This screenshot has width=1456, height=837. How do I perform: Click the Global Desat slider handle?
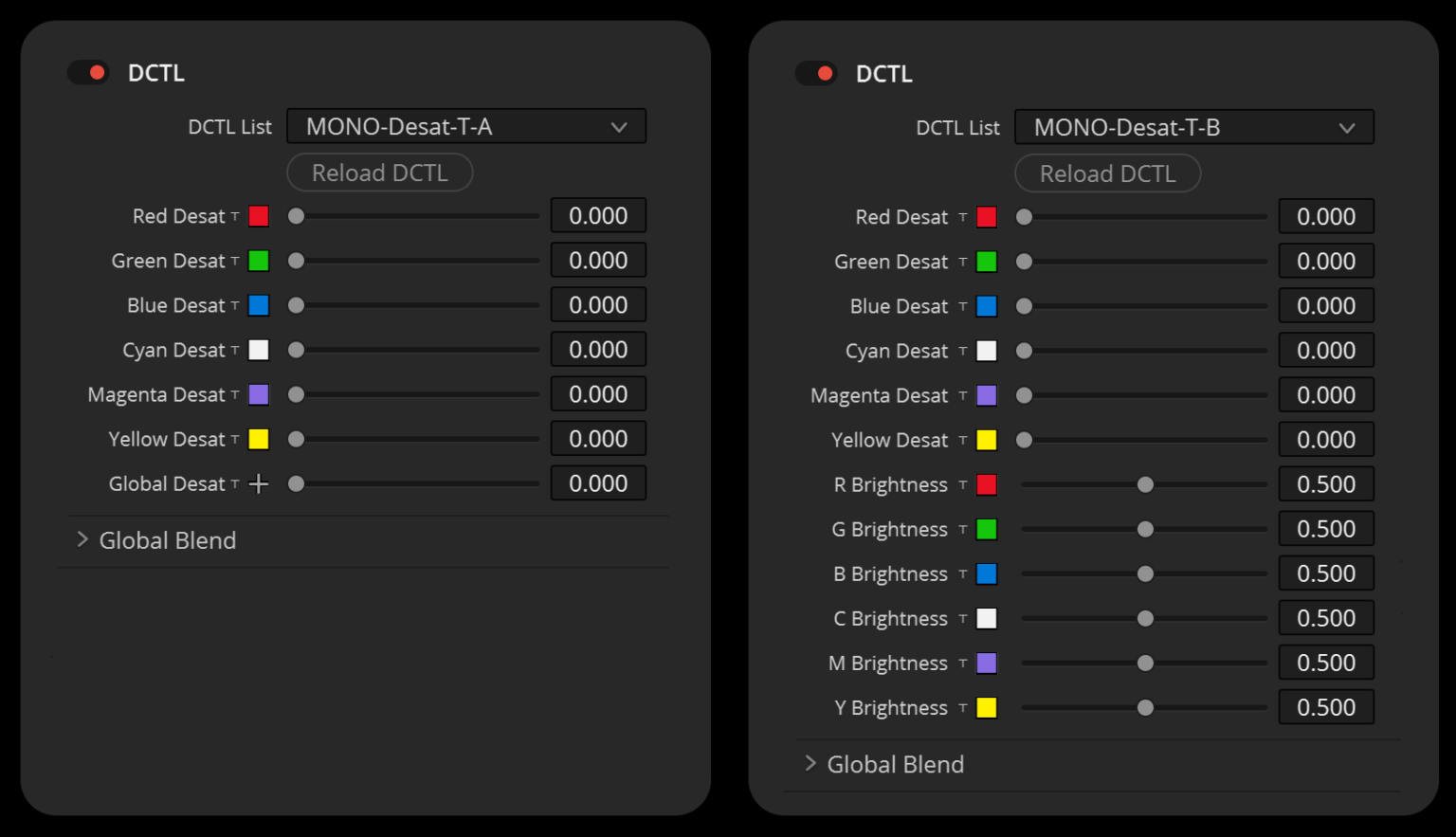297,483
